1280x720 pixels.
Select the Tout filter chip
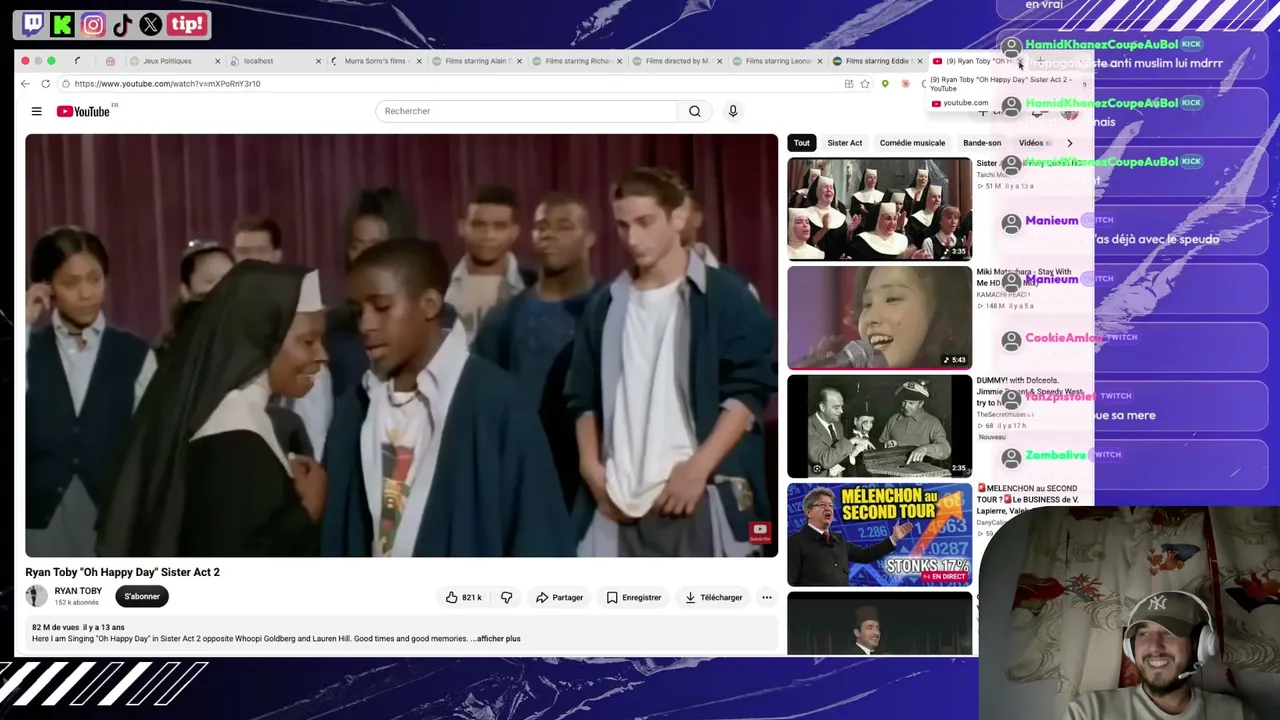(802, 143)
